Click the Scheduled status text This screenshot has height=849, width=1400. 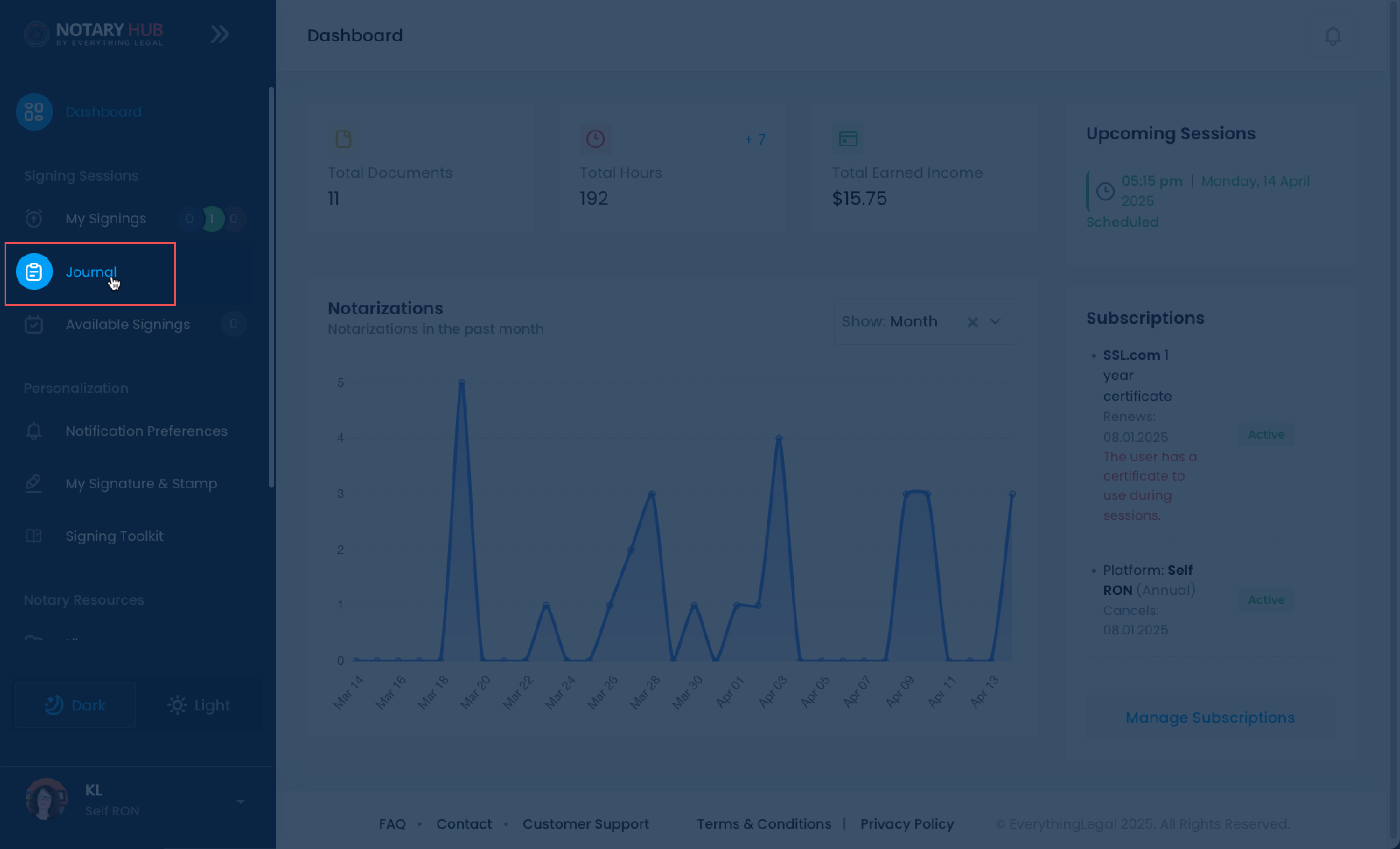[1122, 222]
